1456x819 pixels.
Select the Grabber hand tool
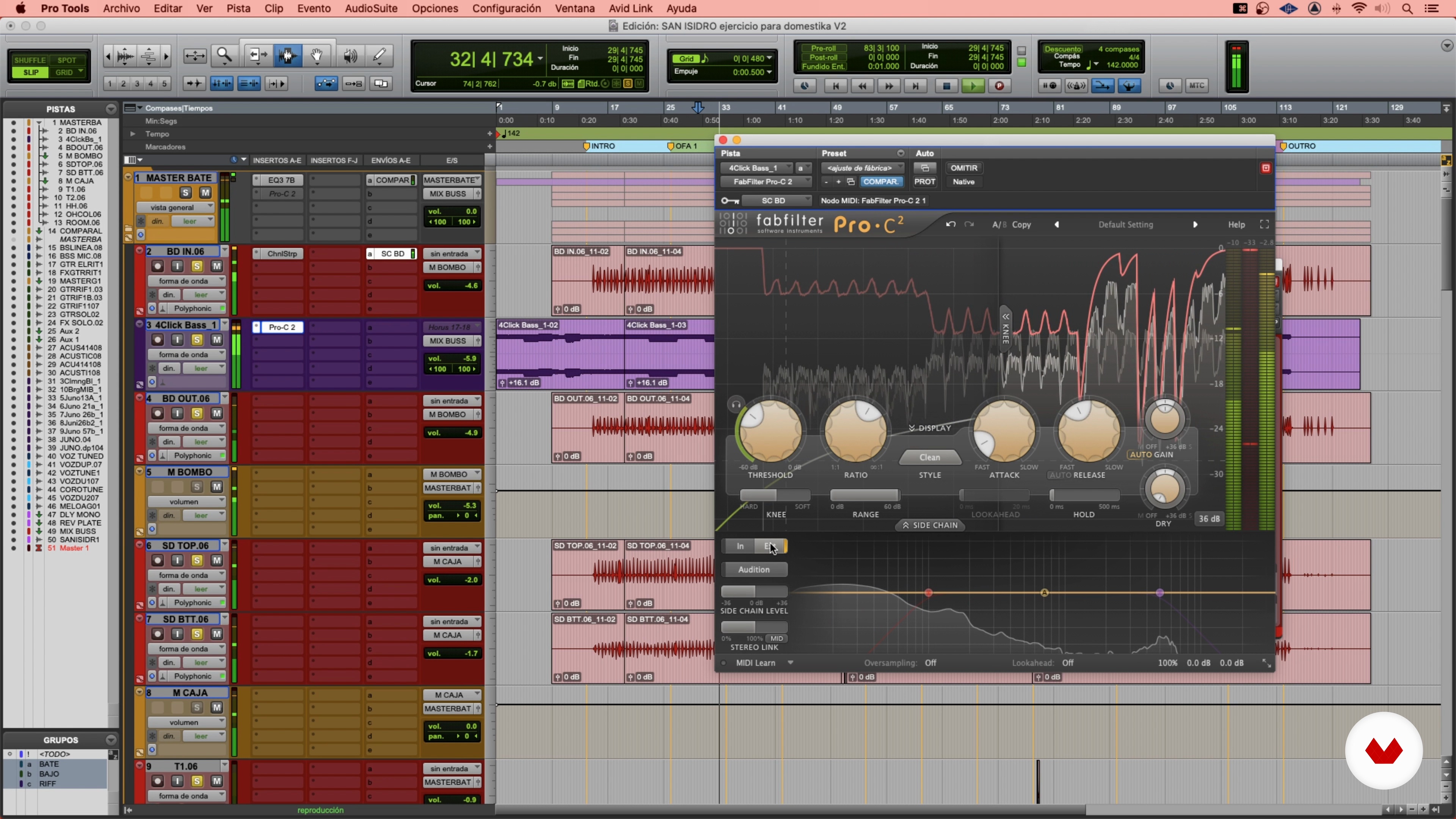[x=317, y=55]
